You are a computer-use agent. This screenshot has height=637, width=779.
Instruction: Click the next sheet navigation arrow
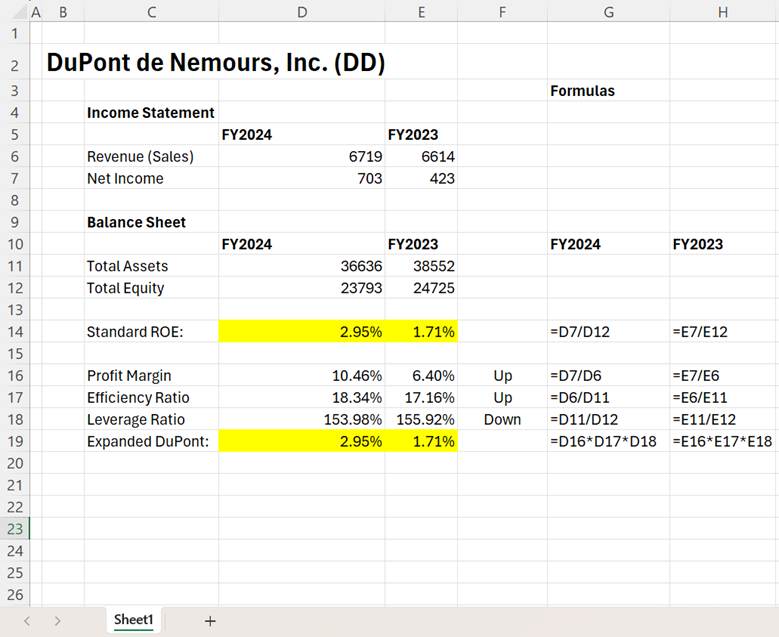click(x=58, y=621)
